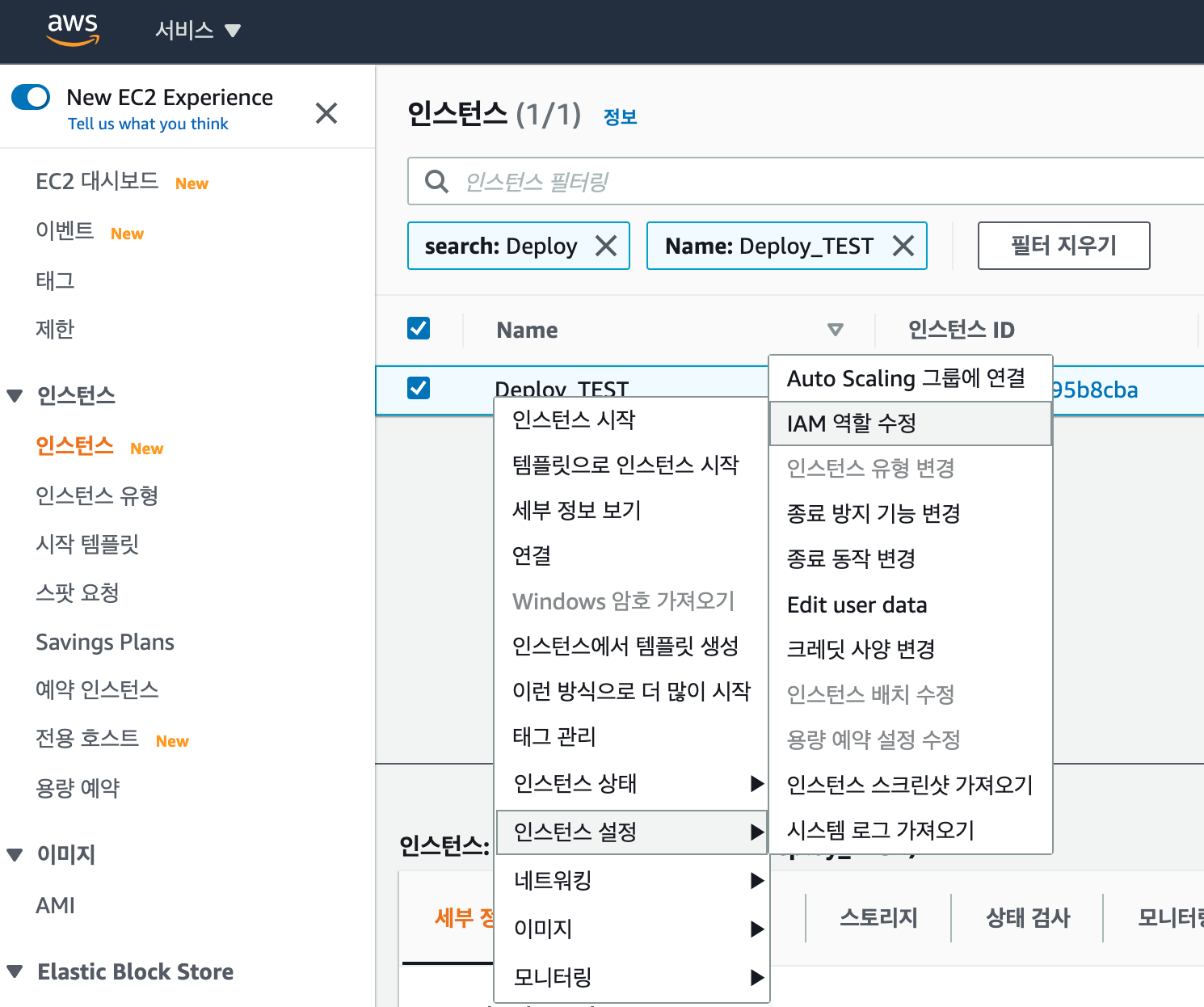Open 제한 in the sidebar
Image resolution: width=1204 pixels, height=1007 pixels.
click(55, 329)
